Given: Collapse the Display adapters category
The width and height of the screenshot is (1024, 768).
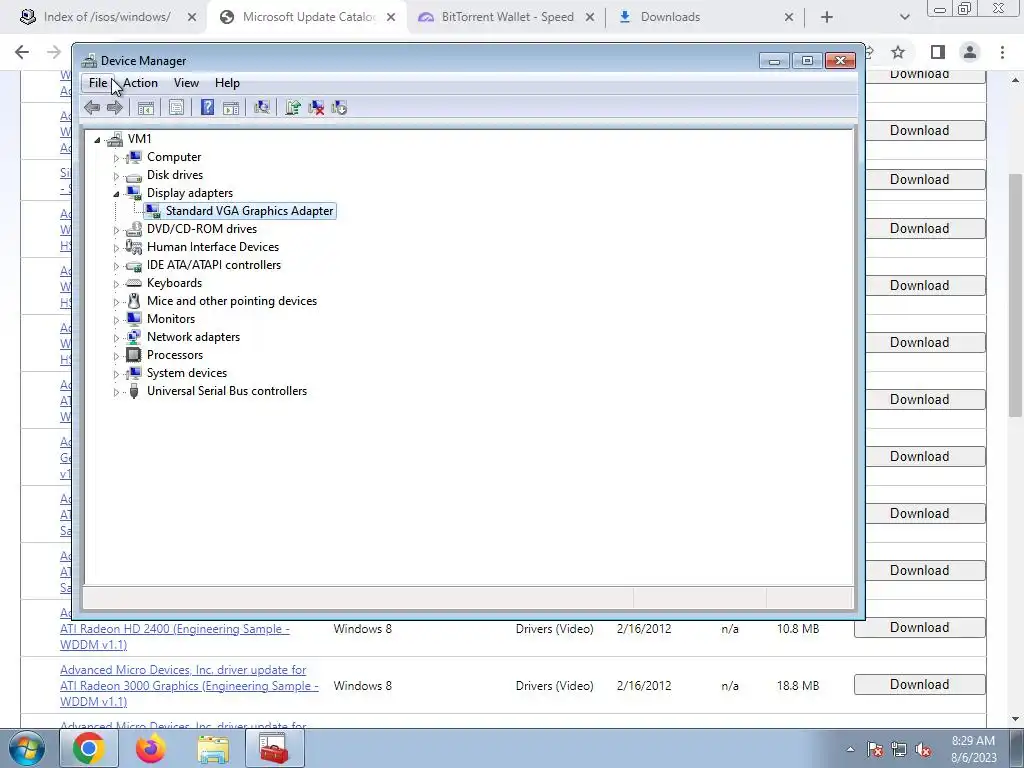Looking at the screenshot, I should click(x=116, y=194).
